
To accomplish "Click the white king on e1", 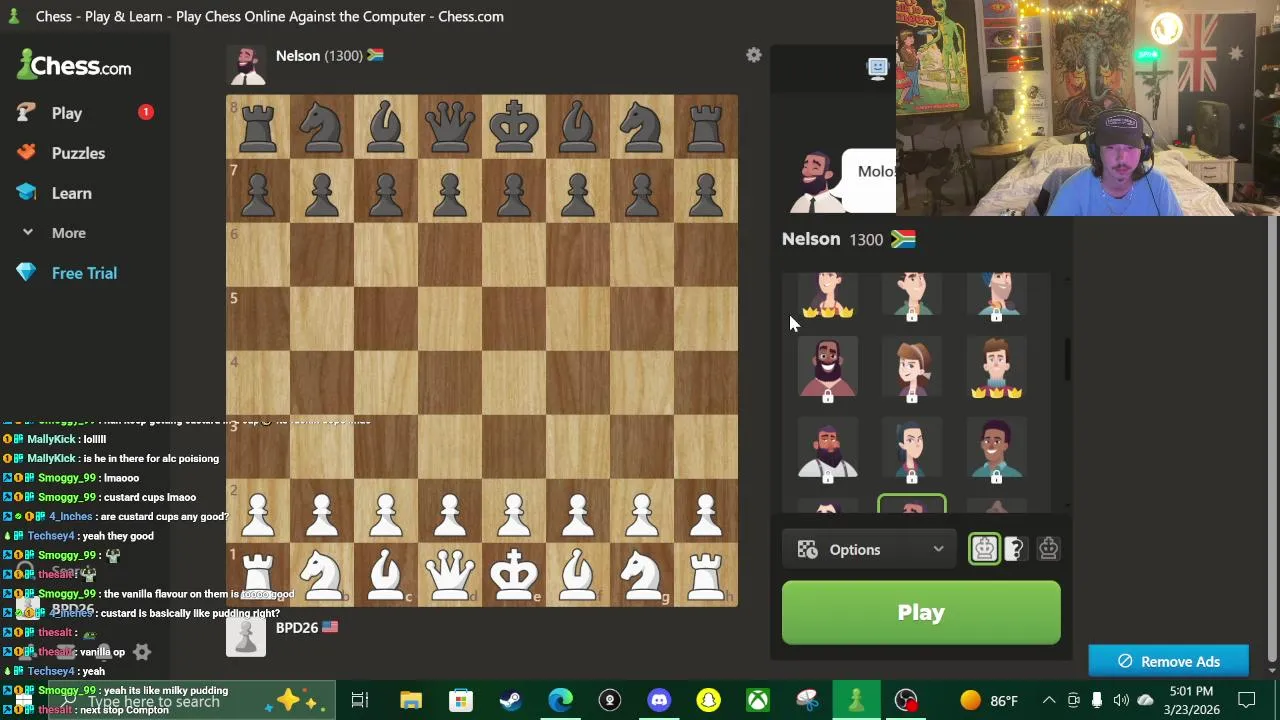I will tap(514, 575).
